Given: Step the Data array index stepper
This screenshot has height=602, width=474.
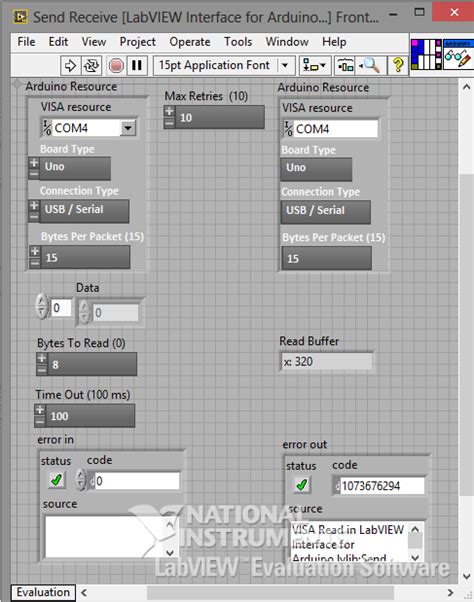Looking at the screenshot, I should coord(42,306).
